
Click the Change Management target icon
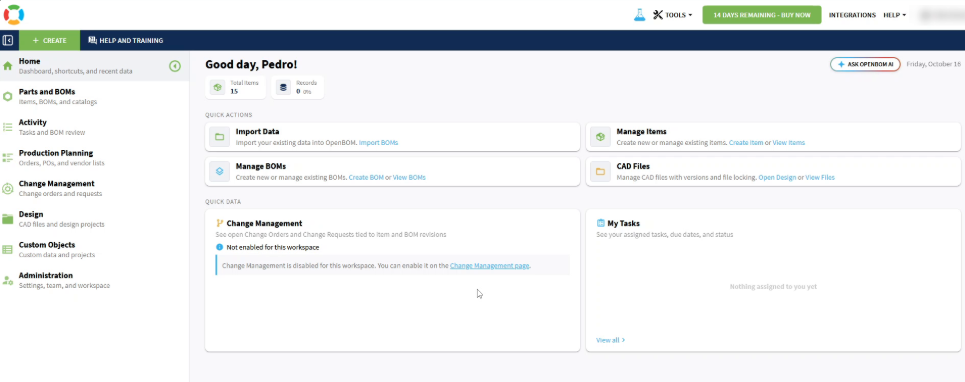click(7, 188)
